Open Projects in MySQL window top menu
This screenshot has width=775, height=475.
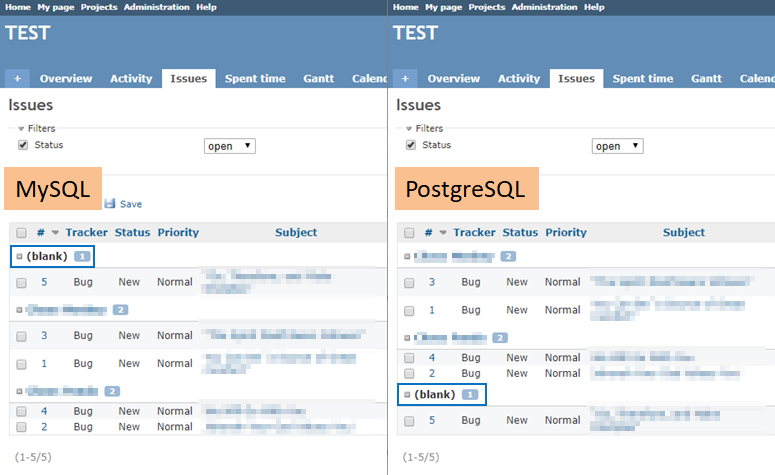[99, 7]
